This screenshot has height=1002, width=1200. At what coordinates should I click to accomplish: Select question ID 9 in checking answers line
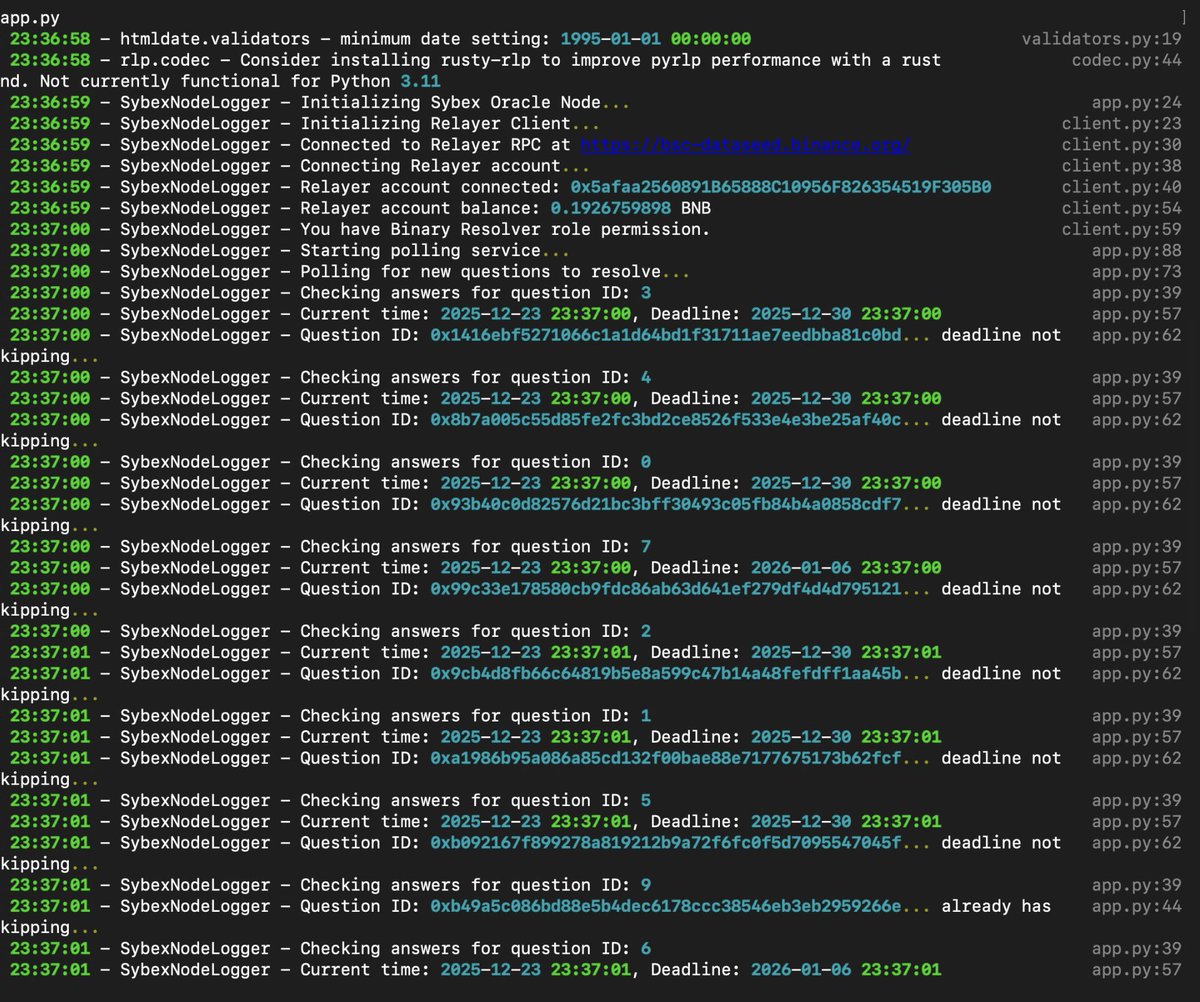[x=645, y=885]
